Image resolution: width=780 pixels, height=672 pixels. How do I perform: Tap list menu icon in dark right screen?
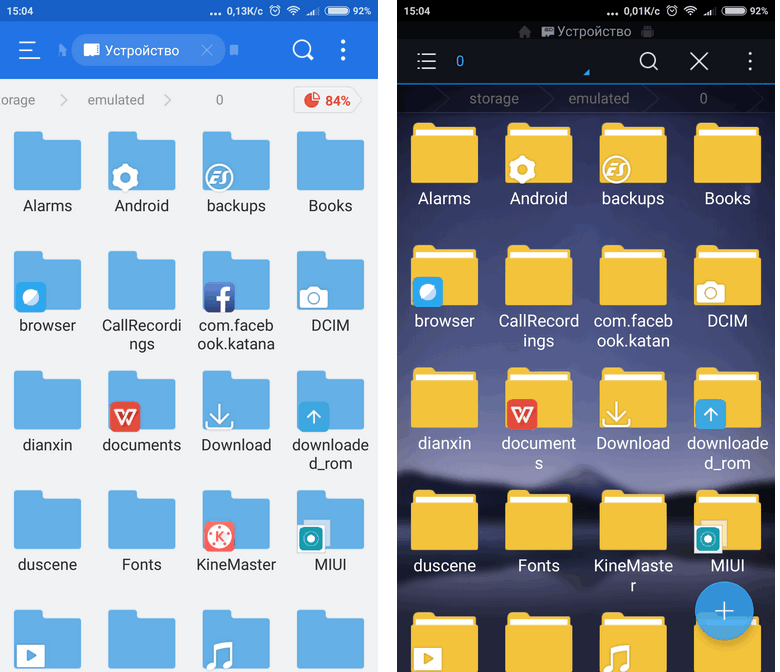[426, 61]
